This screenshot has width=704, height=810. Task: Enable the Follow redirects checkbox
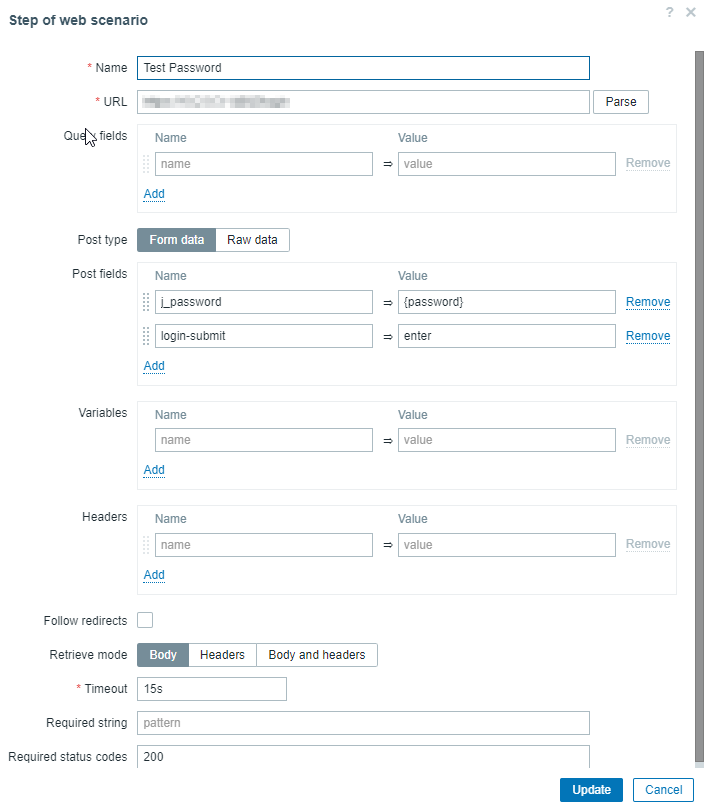pos(145,621)
